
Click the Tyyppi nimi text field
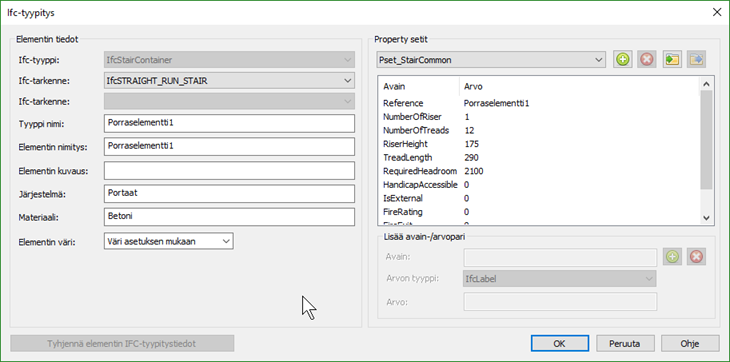coord(229,123)
